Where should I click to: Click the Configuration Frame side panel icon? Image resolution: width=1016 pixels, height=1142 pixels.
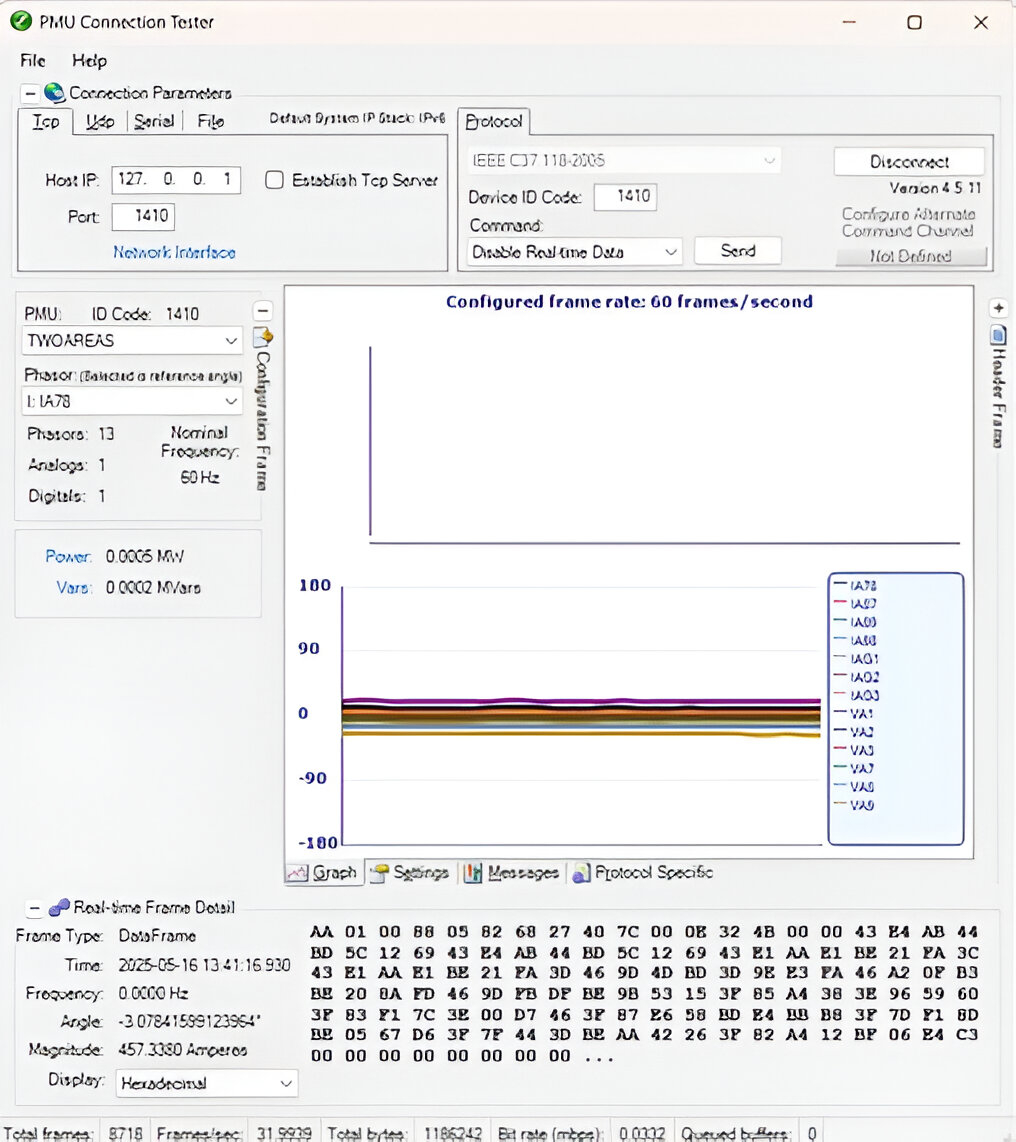click(x=262, y=337)
